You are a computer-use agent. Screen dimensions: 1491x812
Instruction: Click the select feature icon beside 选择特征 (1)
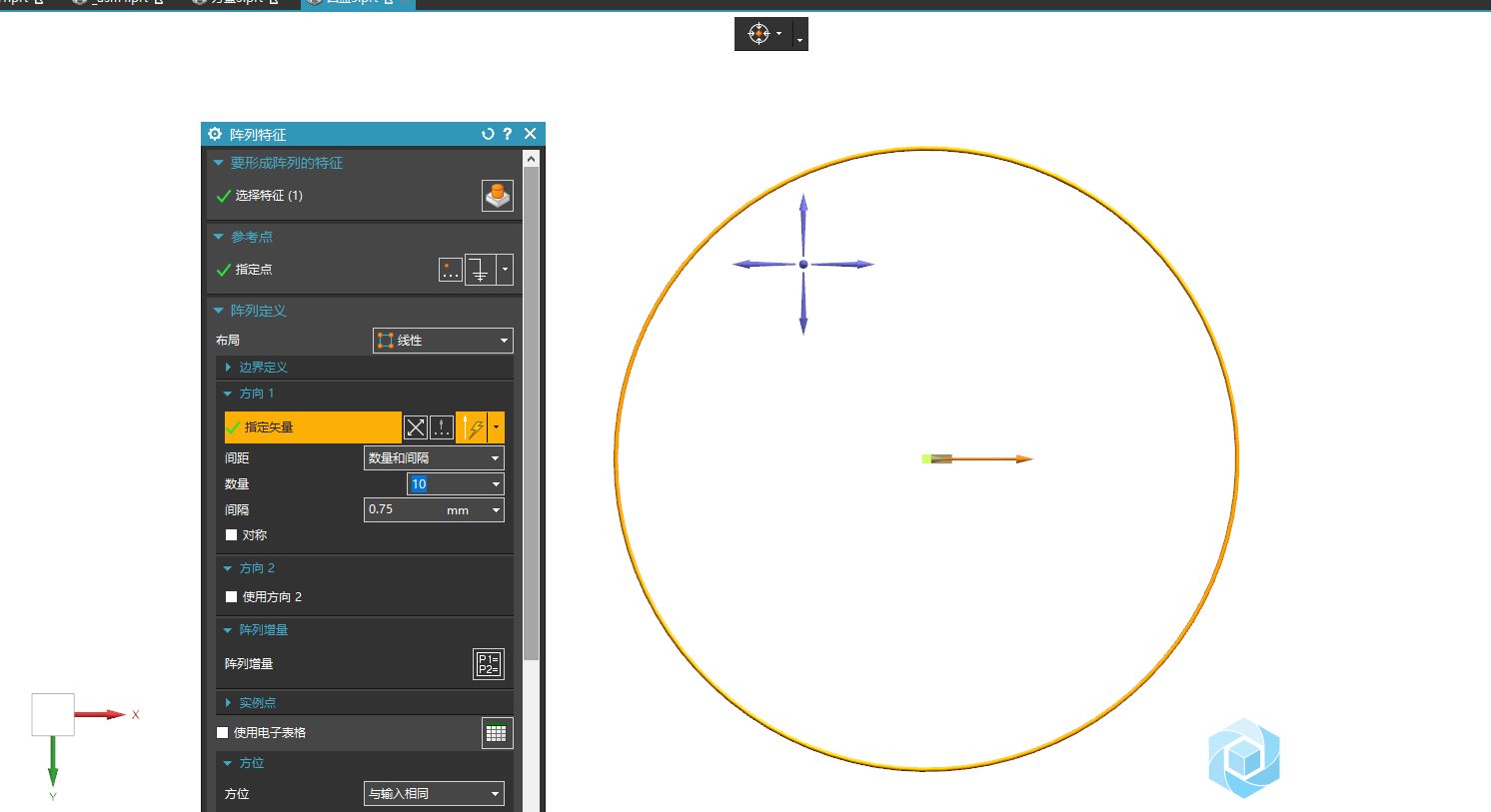point(497,196)
